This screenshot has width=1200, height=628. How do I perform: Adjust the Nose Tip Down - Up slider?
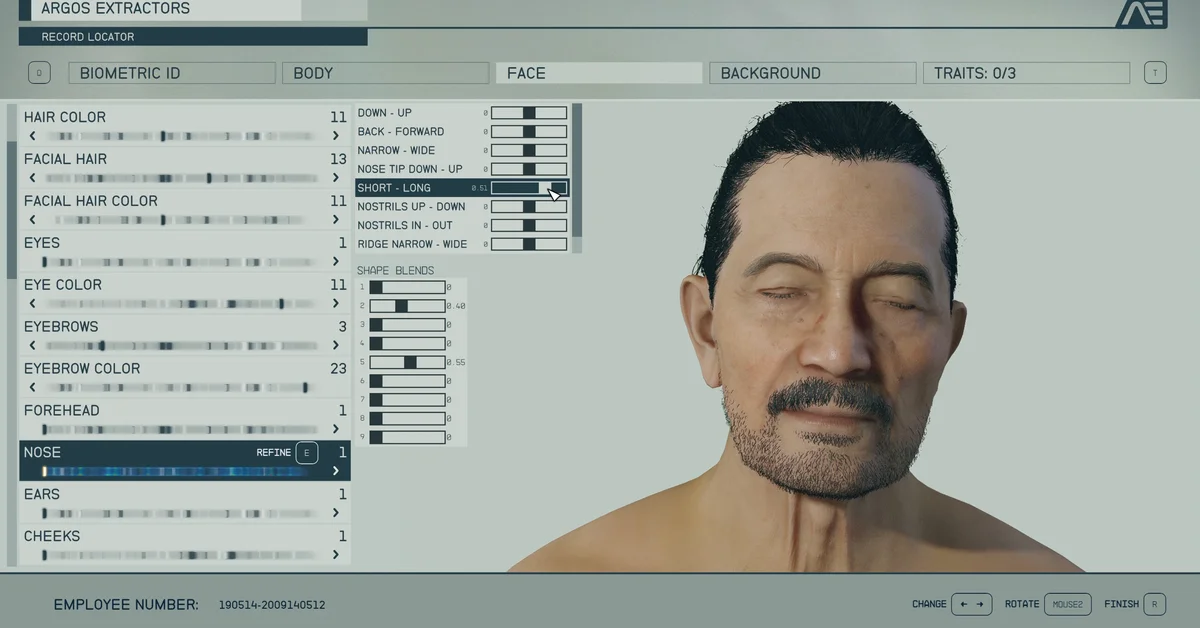click(529, 169)
